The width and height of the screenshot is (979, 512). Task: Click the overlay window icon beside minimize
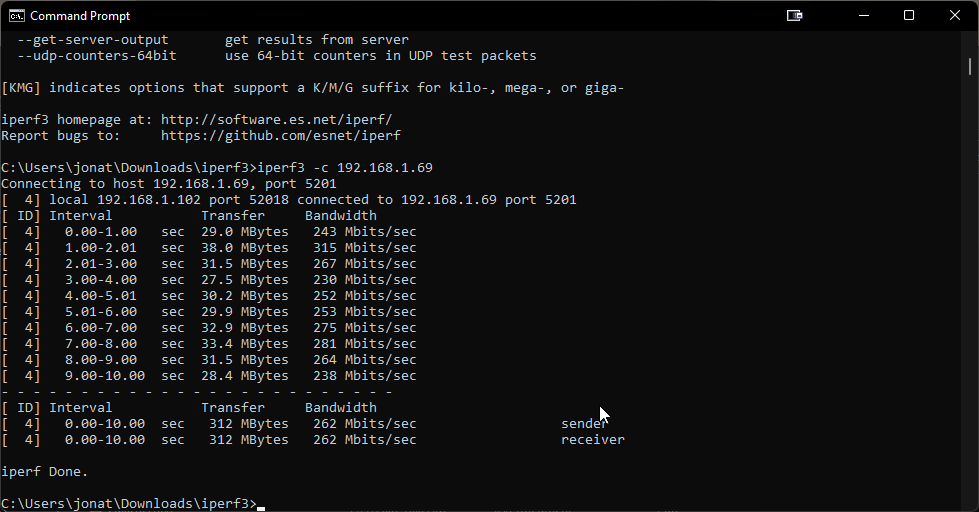click(794, 16)
